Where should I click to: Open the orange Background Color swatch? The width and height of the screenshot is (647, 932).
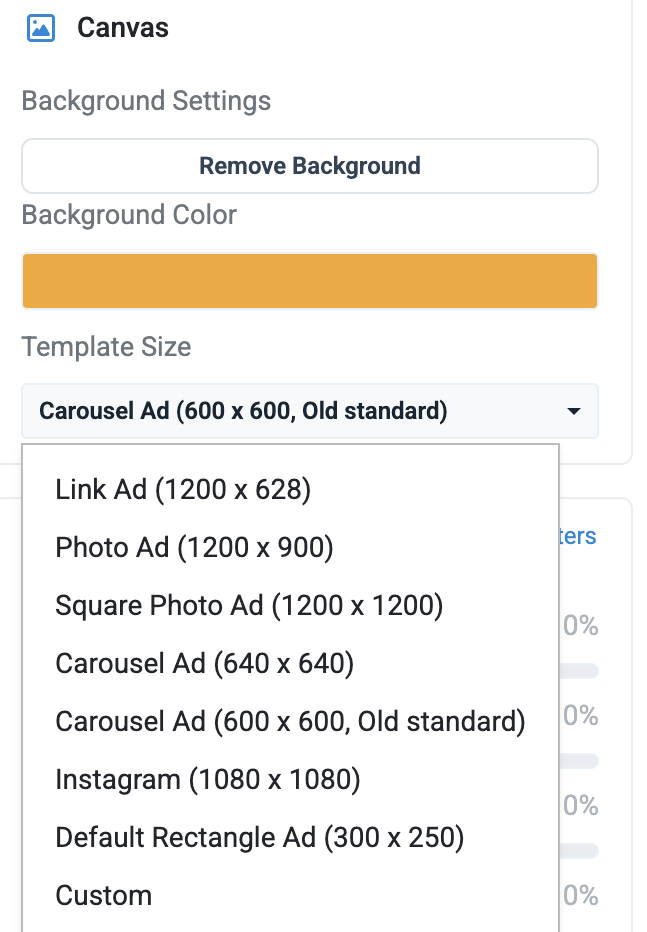point(310,281)
